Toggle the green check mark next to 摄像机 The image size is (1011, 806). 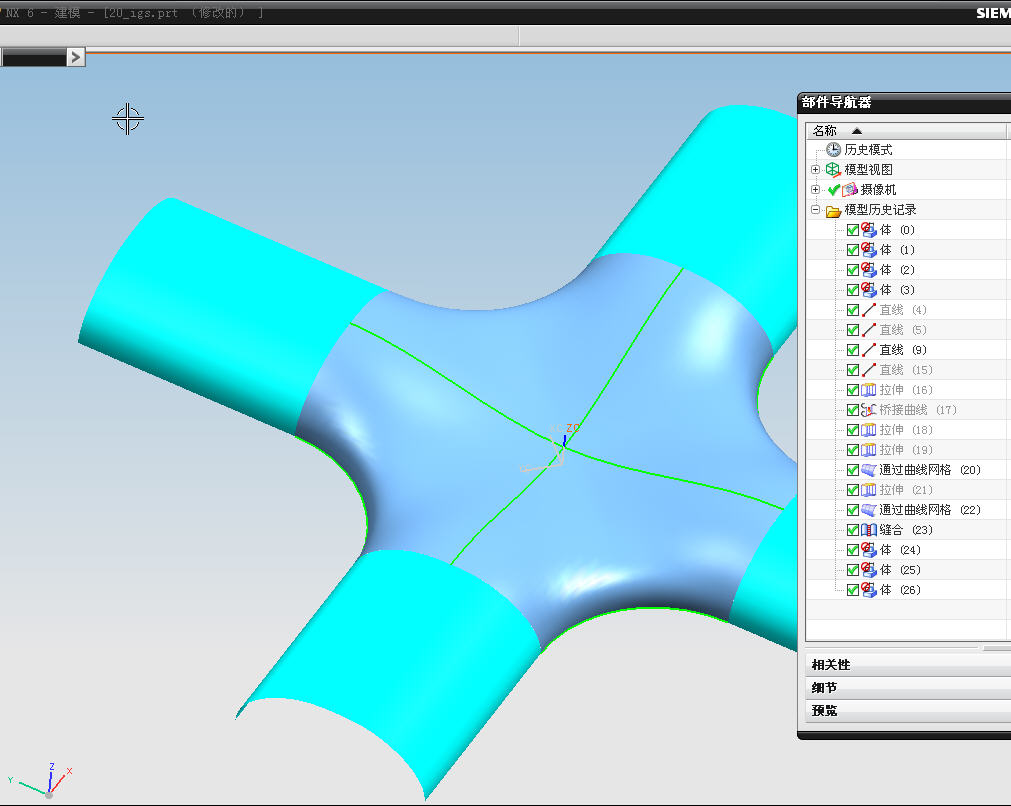point(834,190)
